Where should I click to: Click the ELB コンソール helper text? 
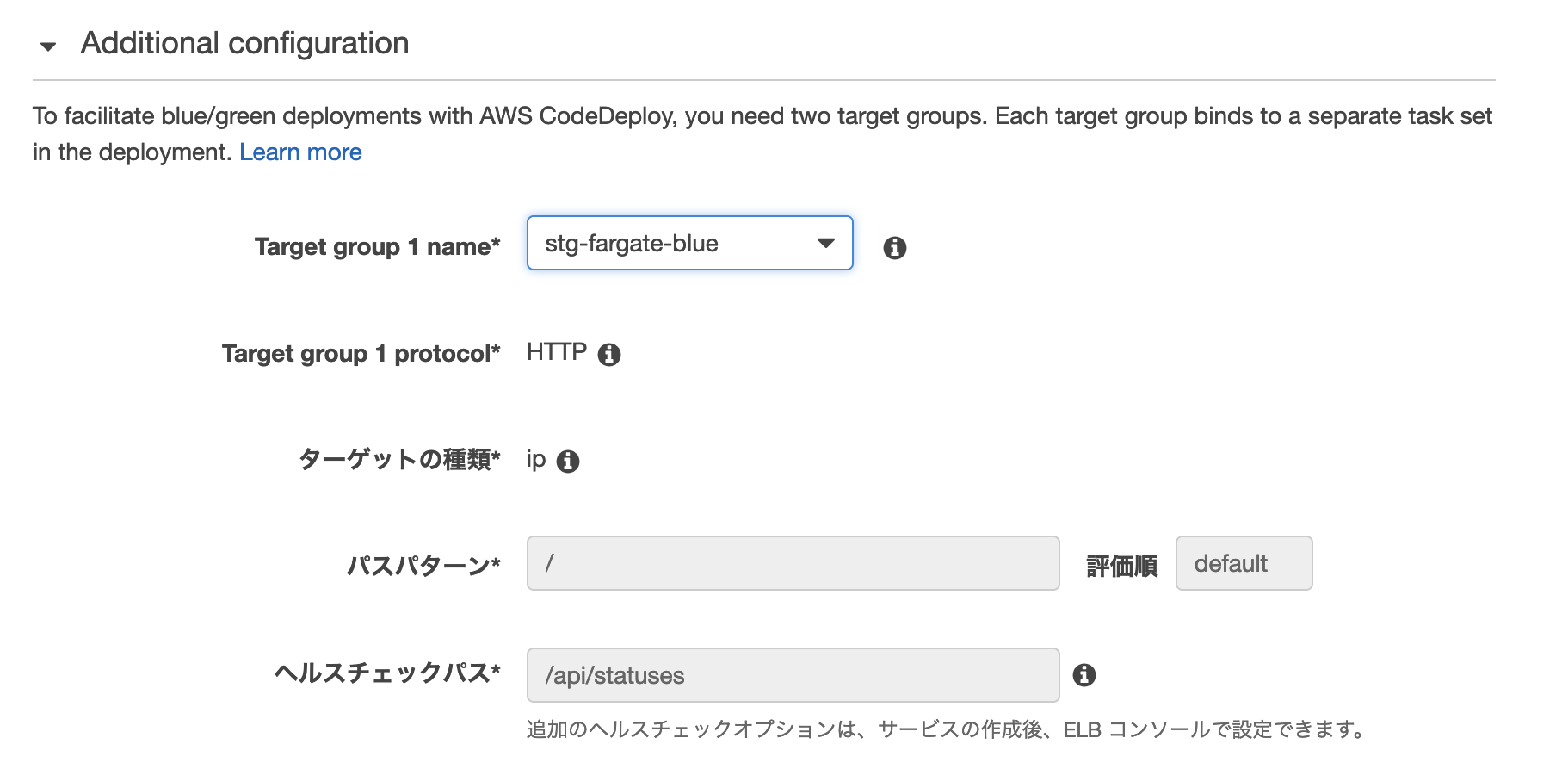tap(945, 729)
